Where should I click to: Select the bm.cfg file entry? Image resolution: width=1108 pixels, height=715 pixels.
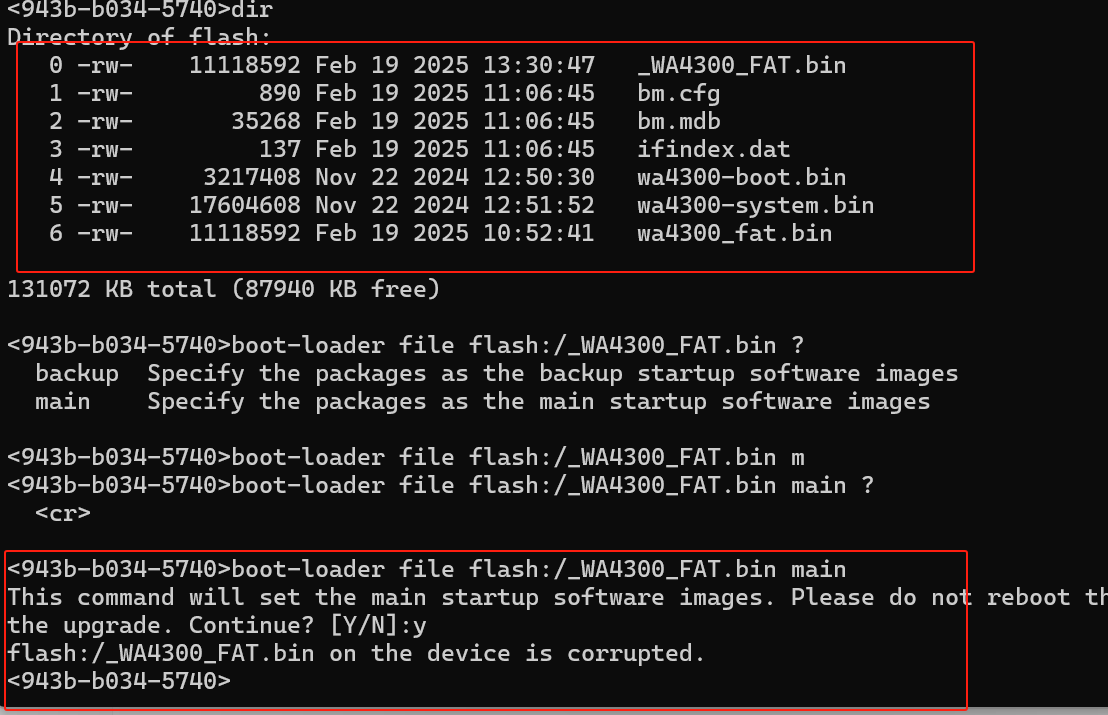click(x=678, y=94)
